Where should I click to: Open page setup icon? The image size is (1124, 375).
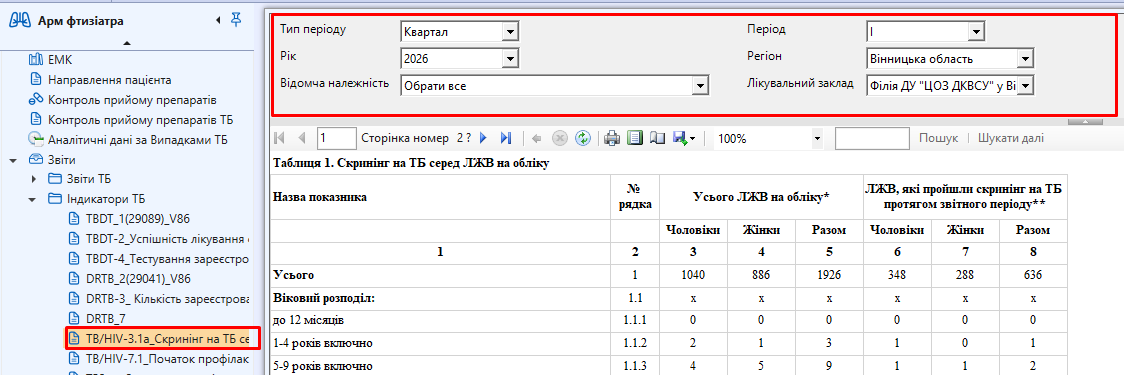(x=657, y=138)
